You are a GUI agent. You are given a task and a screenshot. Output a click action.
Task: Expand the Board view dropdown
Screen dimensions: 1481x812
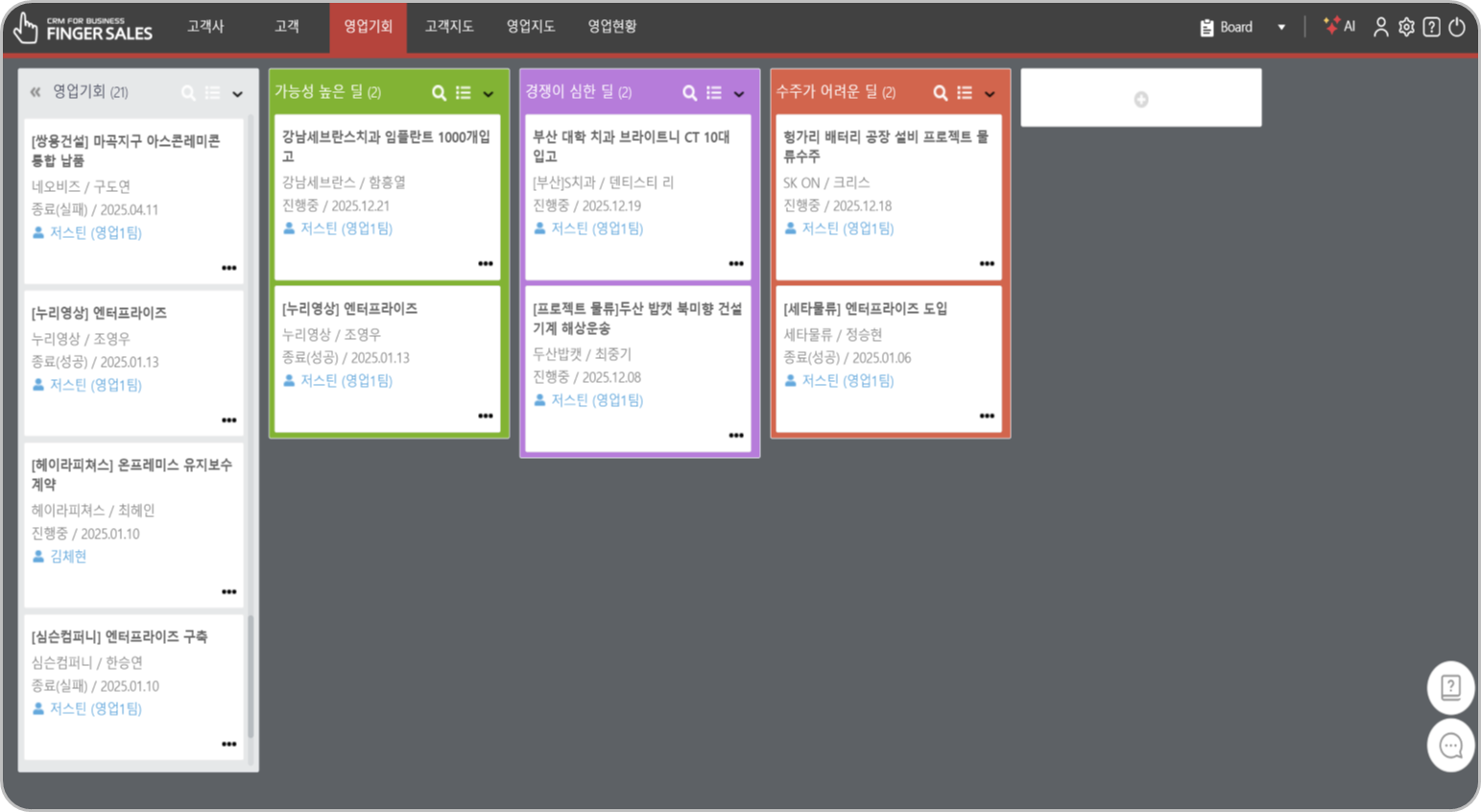[1280, 27]
